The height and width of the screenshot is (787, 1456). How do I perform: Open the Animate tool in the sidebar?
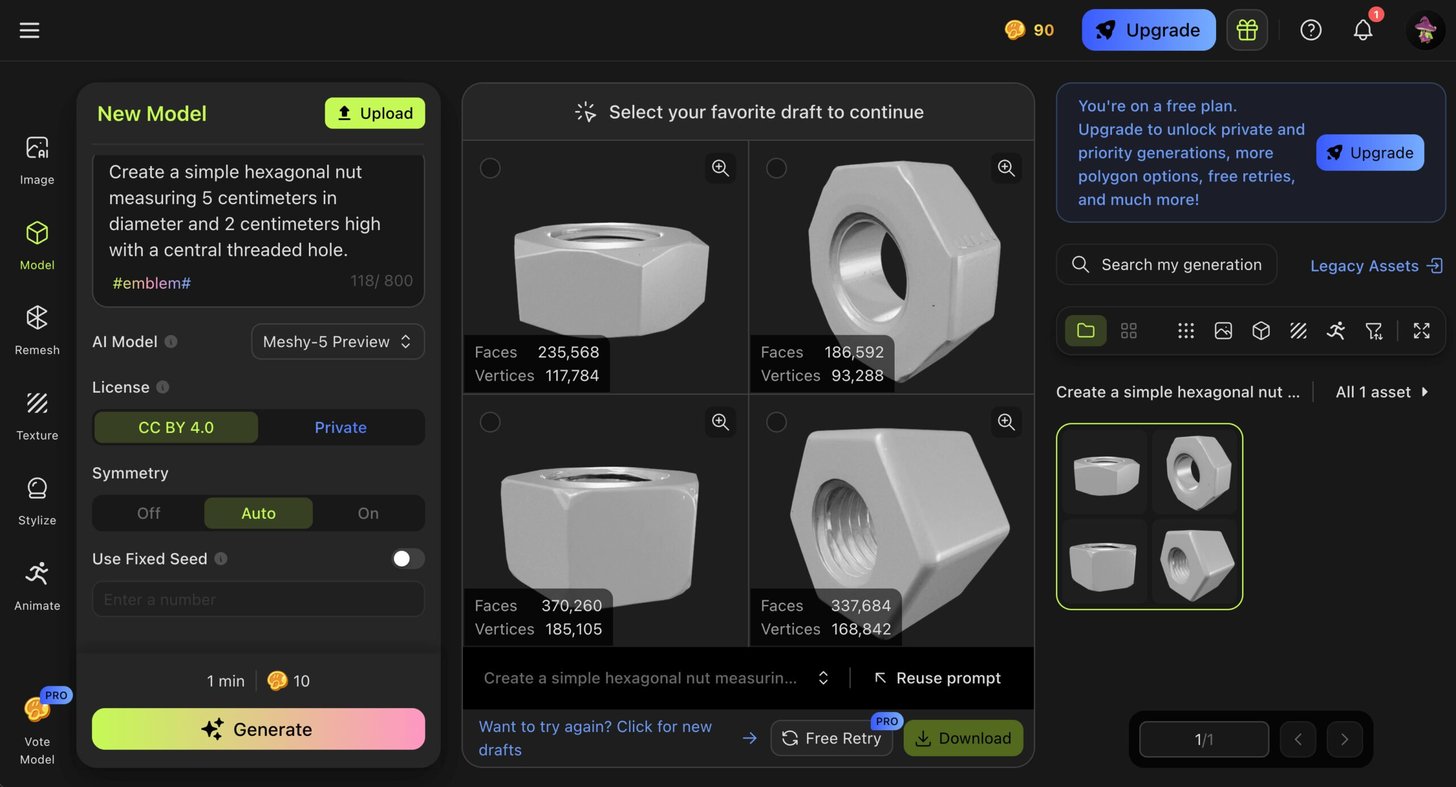click(37, 585)
